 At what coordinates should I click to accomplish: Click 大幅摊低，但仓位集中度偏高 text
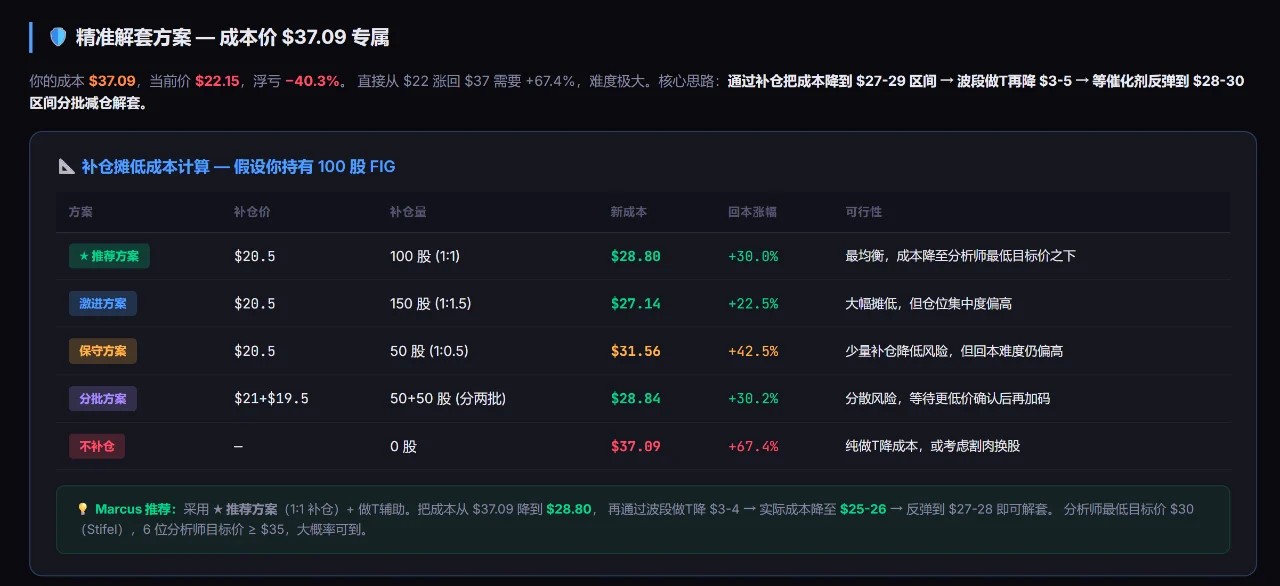[x=929, y=303]
